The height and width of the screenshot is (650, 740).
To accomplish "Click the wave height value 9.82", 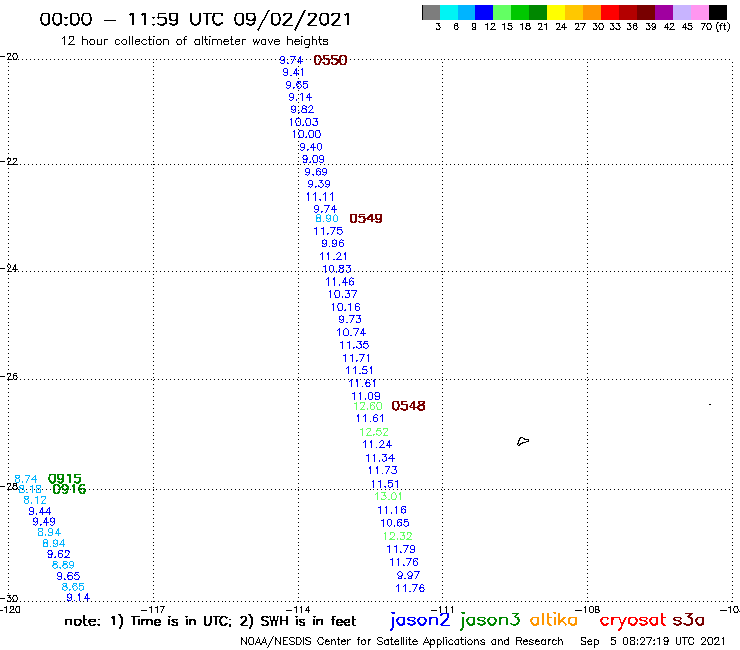I will (x=302, y=110).
